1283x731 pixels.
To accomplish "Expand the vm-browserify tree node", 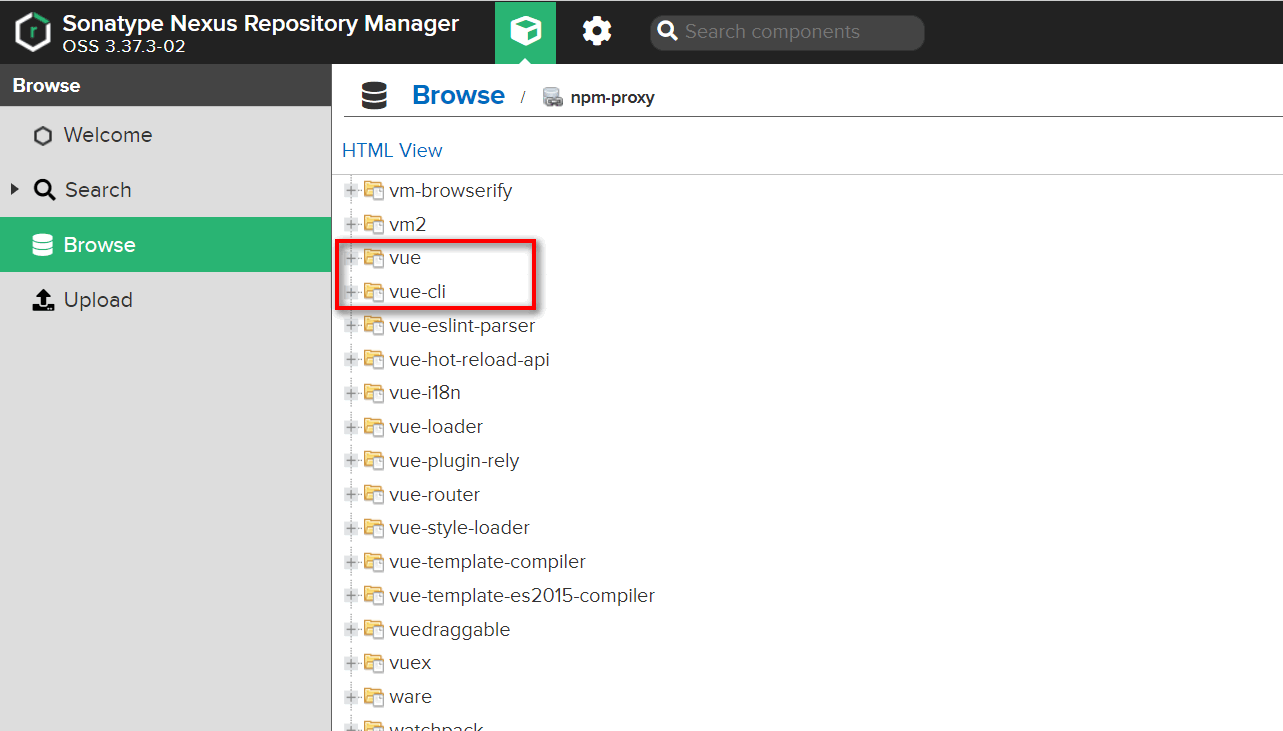I will coord(351,190).
